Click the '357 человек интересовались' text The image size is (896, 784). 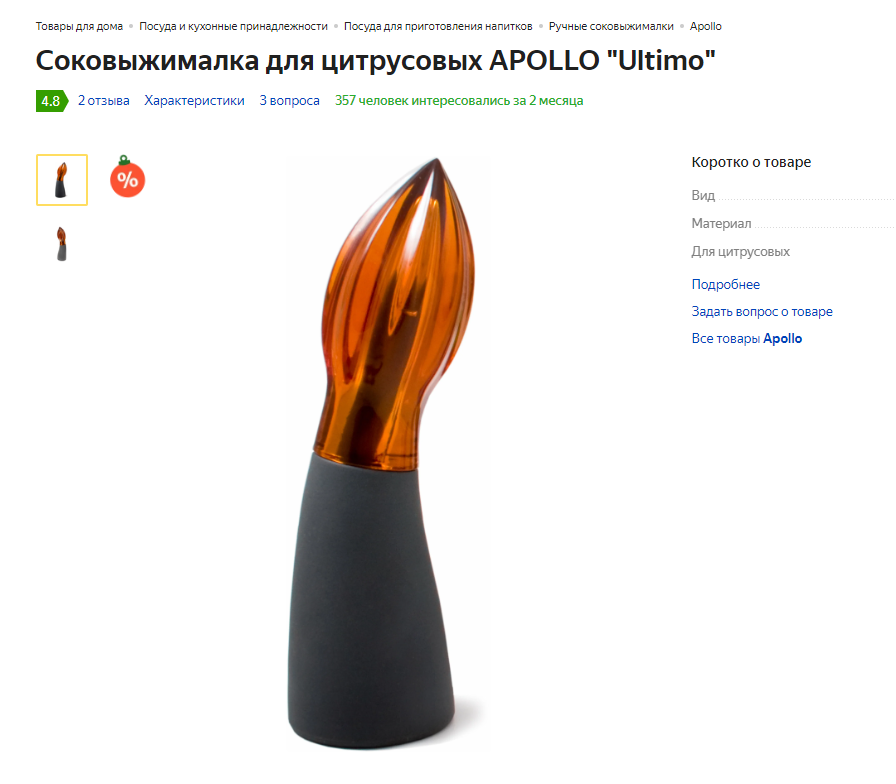click(x=459, y=101)
